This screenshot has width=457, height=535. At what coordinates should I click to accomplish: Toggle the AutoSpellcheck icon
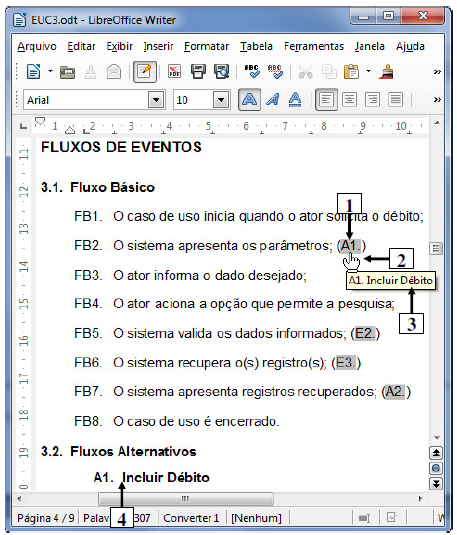tap(275, 72)
